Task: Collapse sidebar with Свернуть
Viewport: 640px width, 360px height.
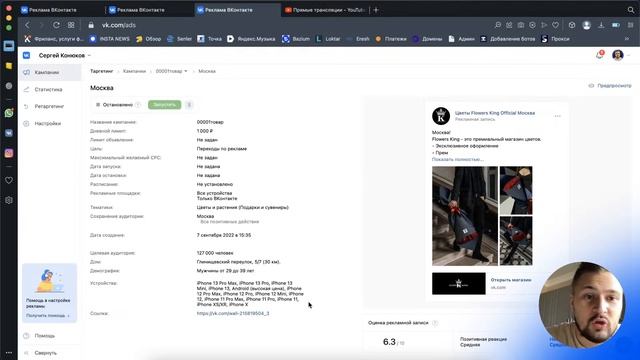Action: click(x=45, y=353)
